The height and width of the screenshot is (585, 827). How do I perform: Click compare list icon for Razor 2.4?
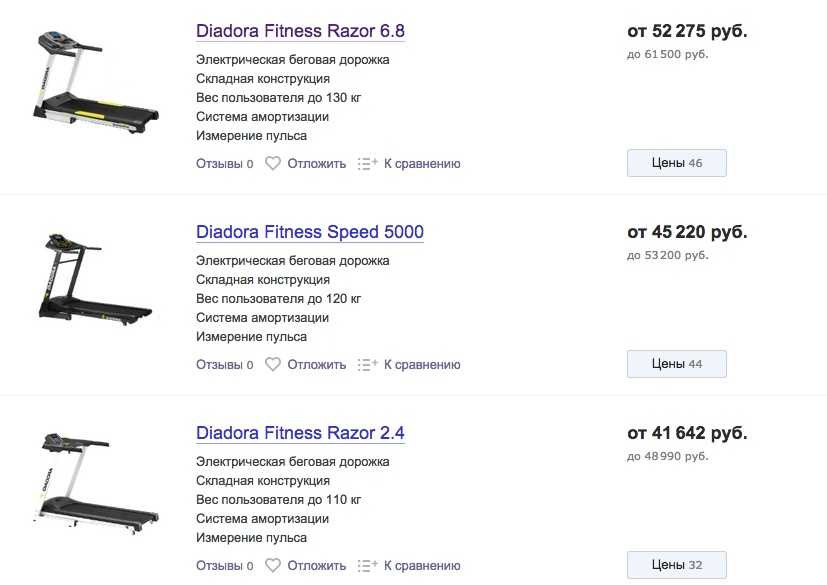click(x=368, y=566)
